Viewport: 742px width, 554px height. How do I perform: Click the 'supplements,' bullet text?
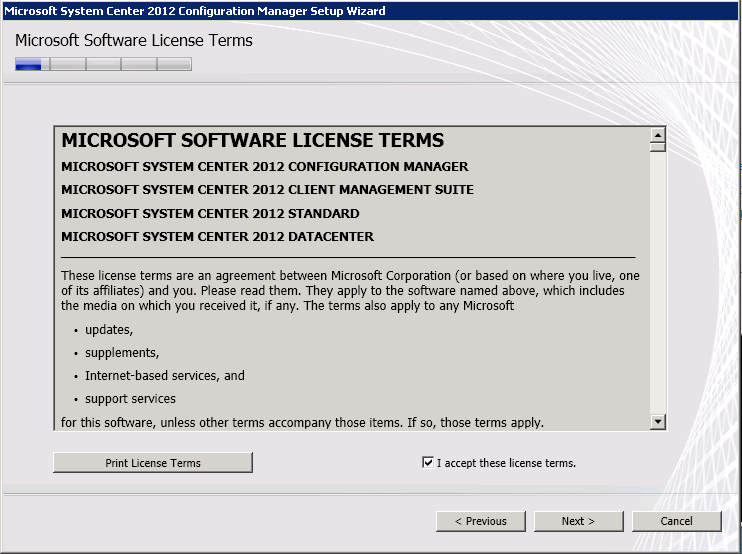pos(122,353)
